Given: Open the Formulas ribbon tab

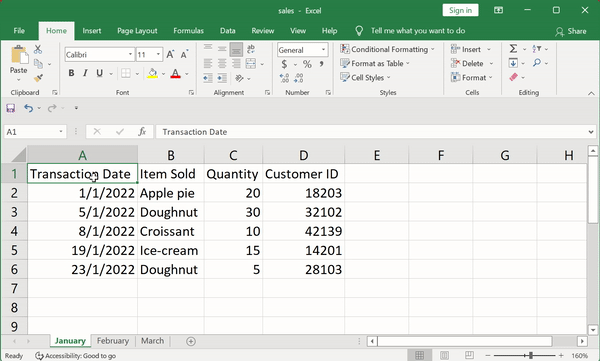Looking at the screenshot, I should point(188,31).
